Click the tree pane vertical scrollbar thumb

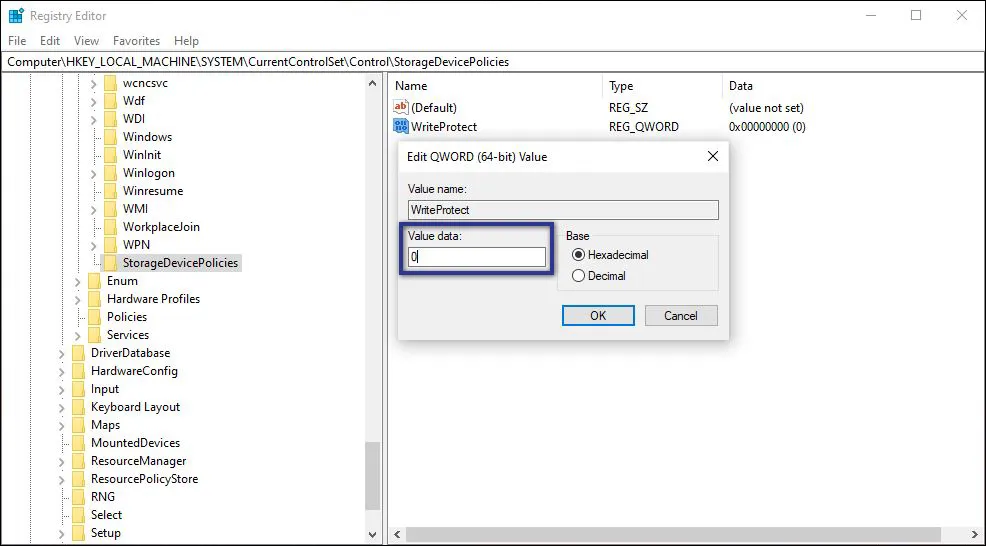pos(373,477)
